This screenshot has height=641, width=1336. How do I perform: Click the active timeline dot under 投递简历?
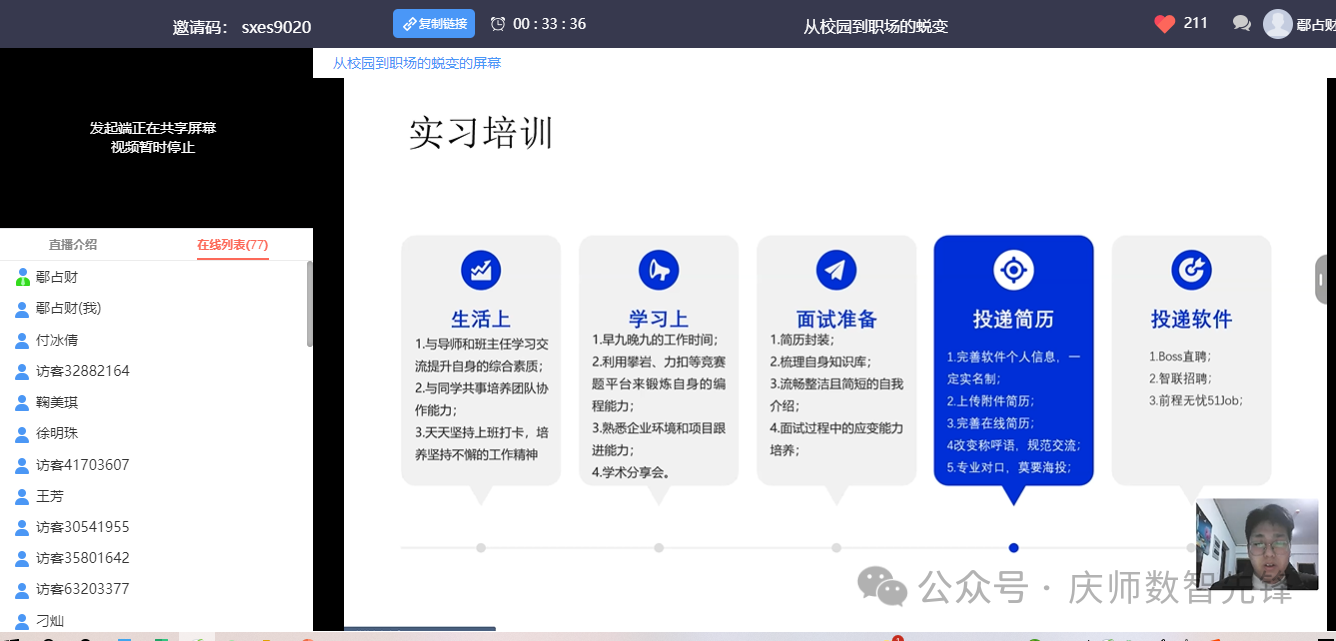1013,548
